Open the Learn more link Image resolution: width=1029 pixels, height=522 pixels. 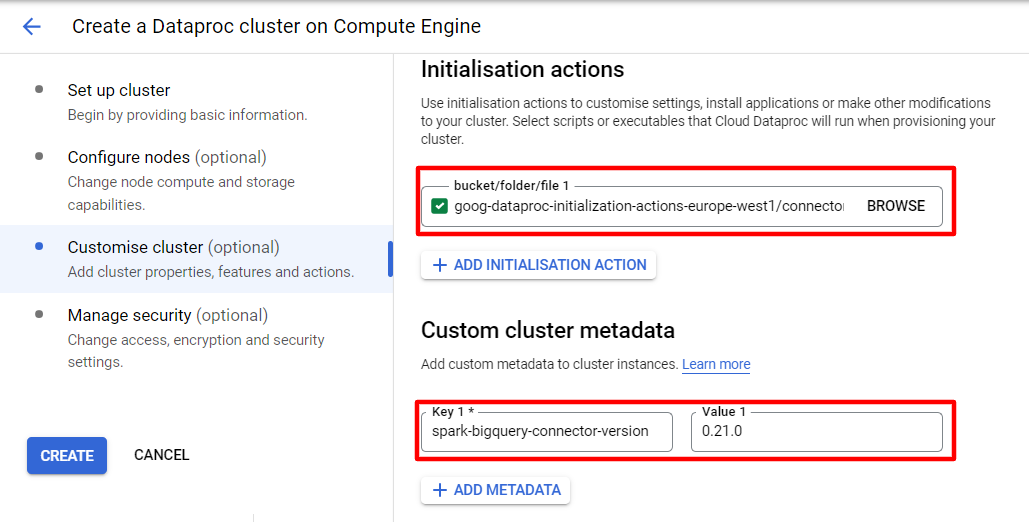pos(716,364)
